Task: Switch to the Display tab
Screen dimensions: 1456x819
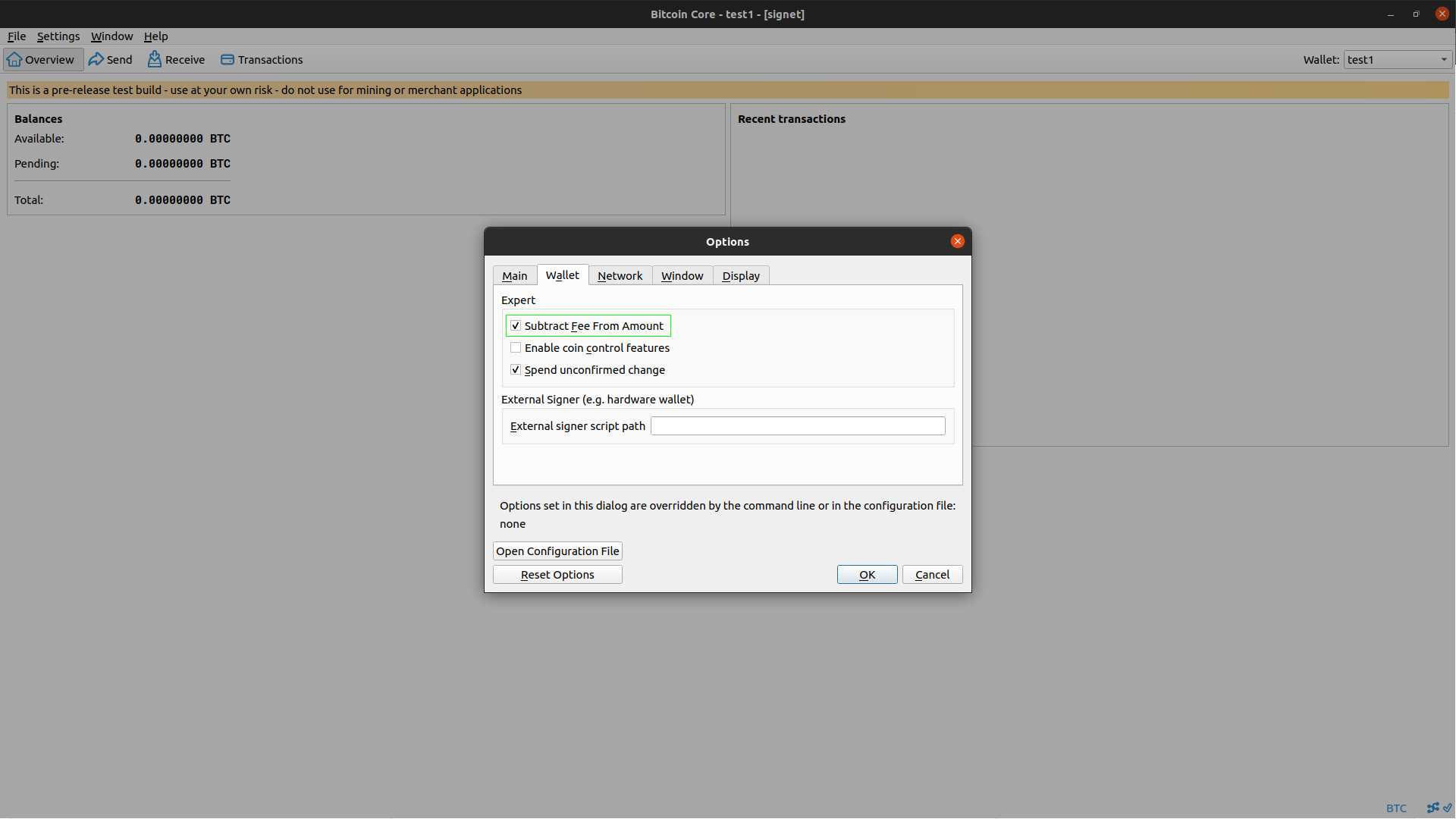Action: (x=740, y=275)
